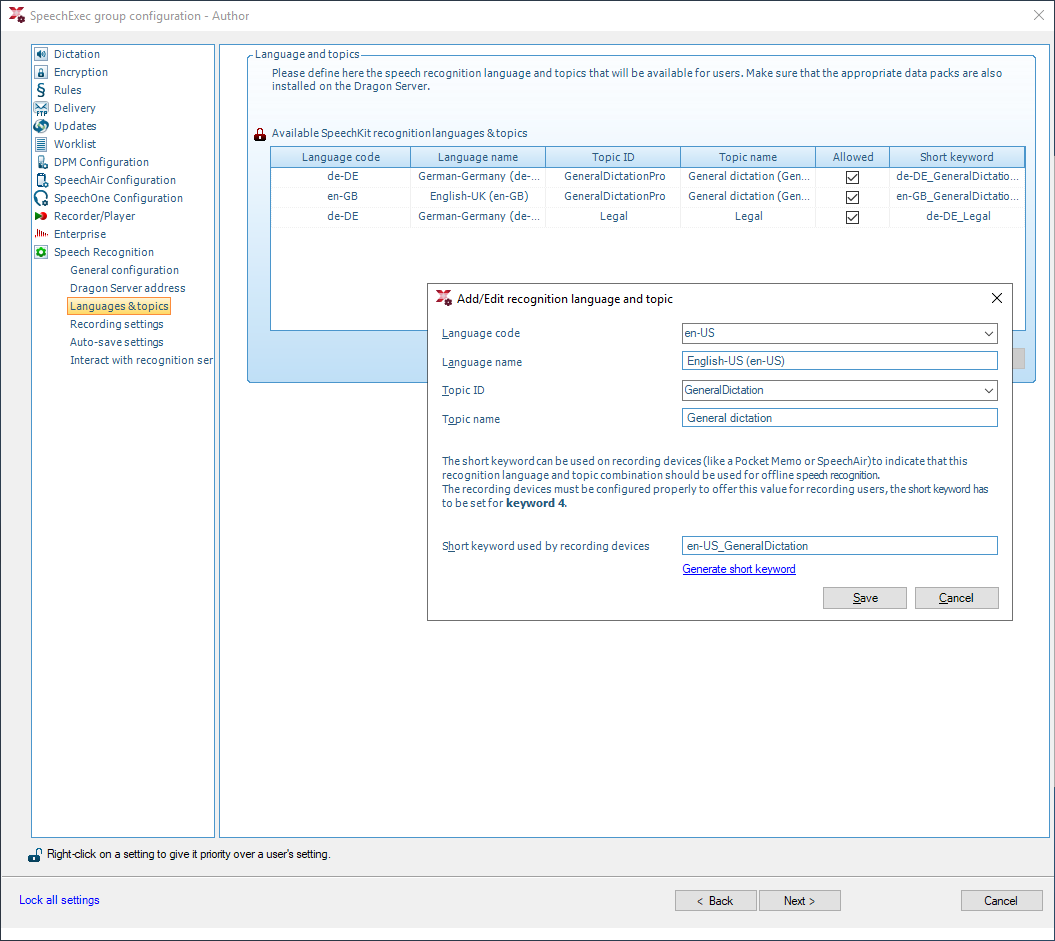Open Dragon Server address settings

click(127, 288)
